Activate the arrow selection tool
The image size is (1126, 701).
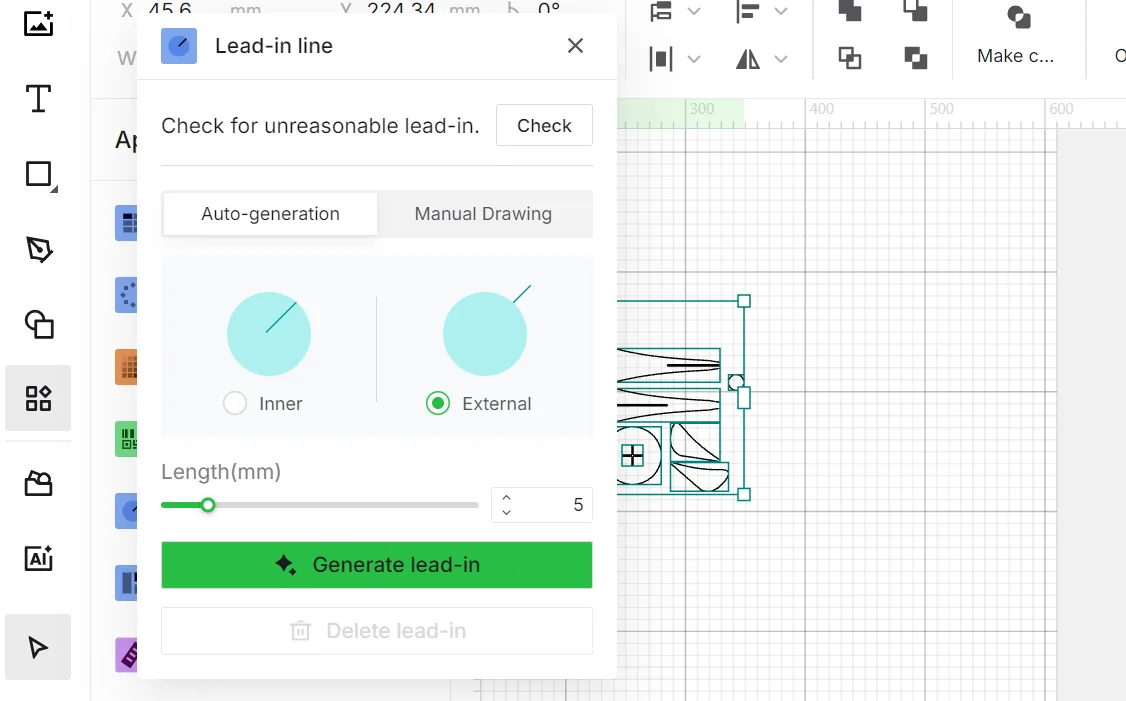38,647
